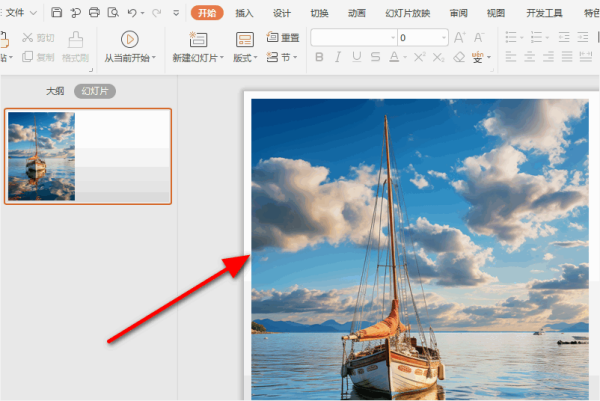Image resolution: width=600 pixels, height=401 pixels.
Task: Select the 幻灯片 panel tab
Action: click(x=95, y=91)
